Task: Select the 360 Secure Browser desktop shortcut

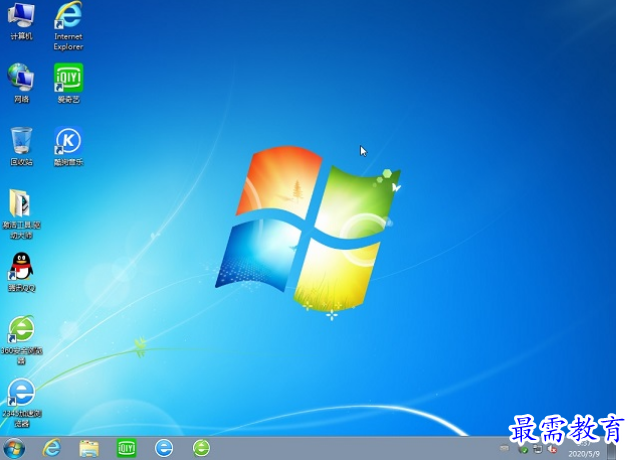Action: click(x=21, y=340)
